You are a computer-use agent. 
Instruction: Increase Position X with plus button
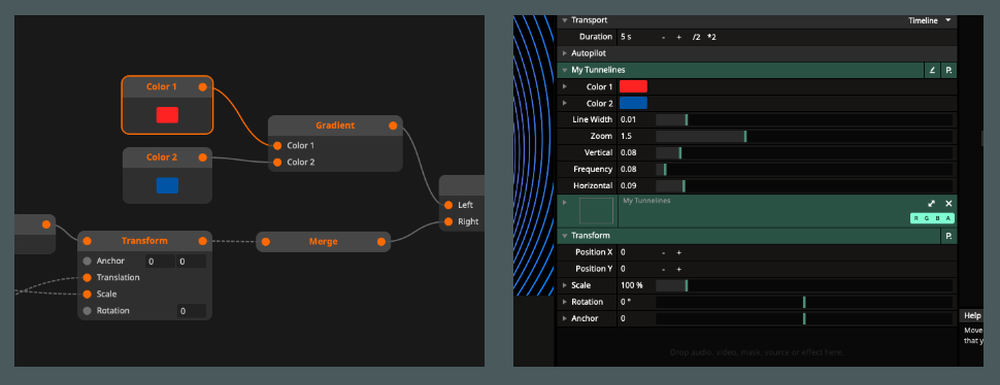point(679,252)
